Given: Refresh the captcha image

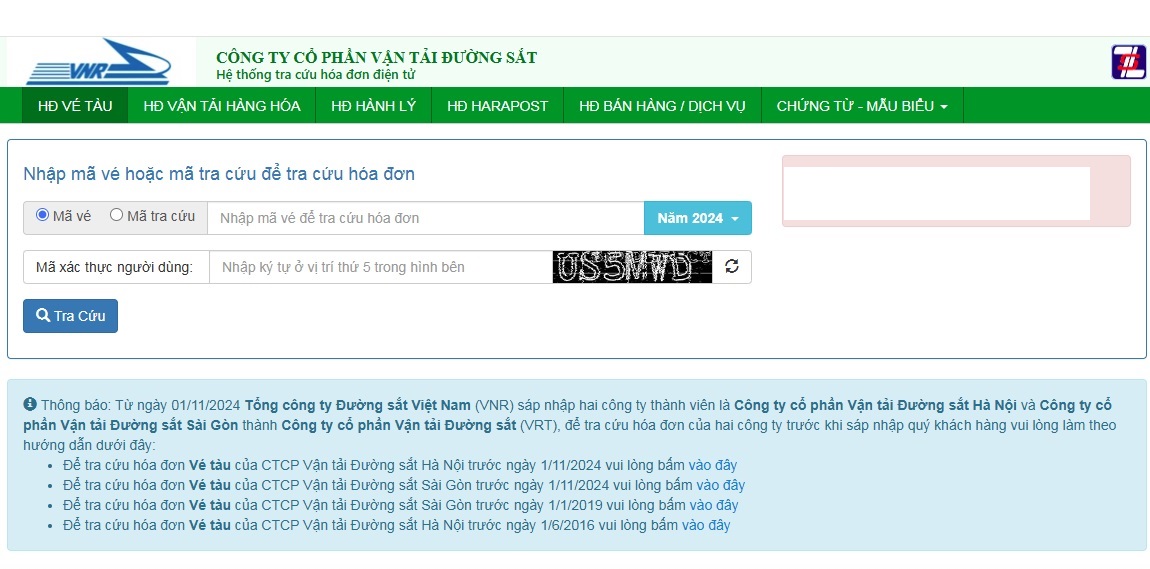Looking at the screenshot, I should pyautogui.click(x=732, y=267).
